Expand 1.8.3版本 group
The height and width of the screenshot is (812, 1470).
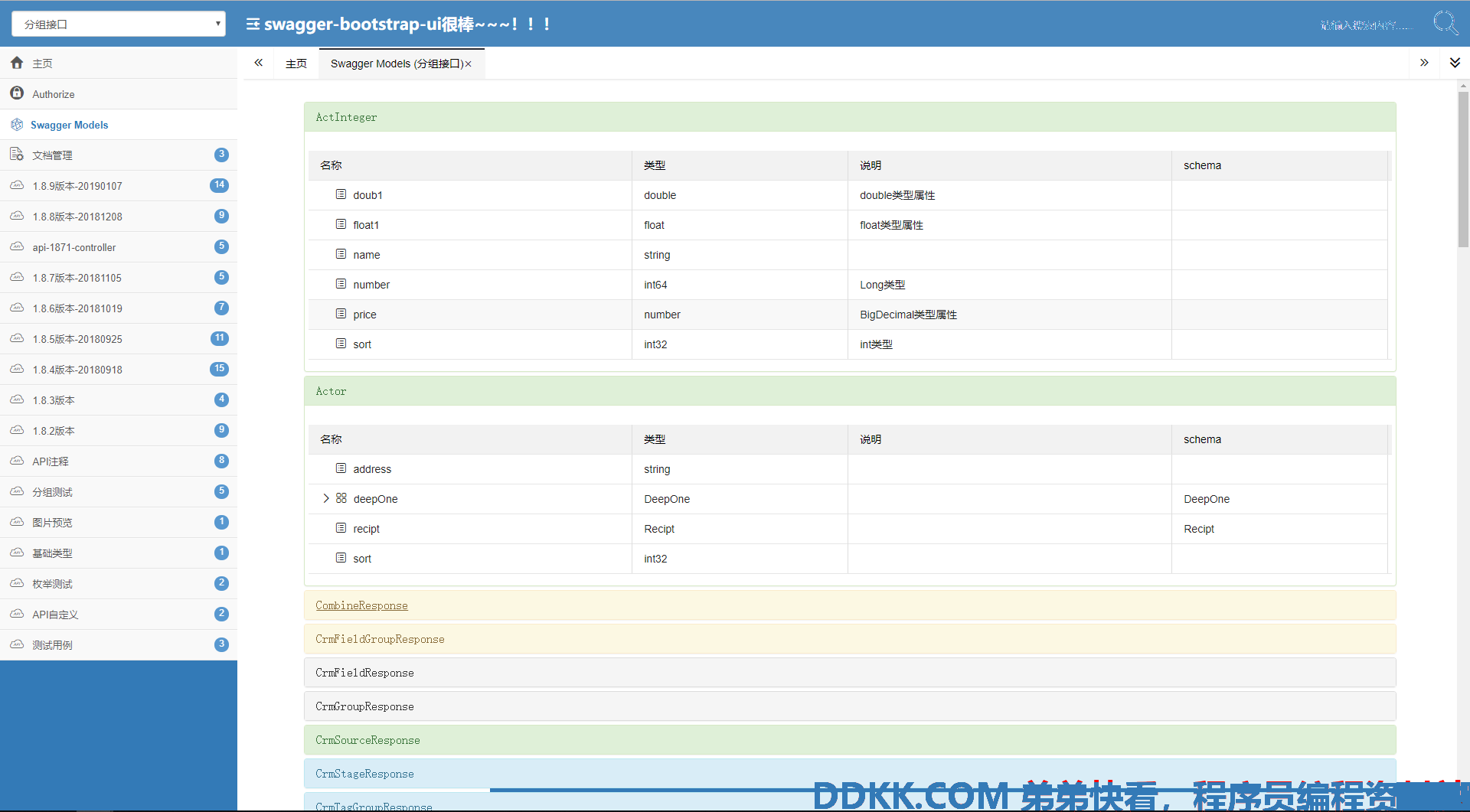pyautogui.click(x=119, y=400)
